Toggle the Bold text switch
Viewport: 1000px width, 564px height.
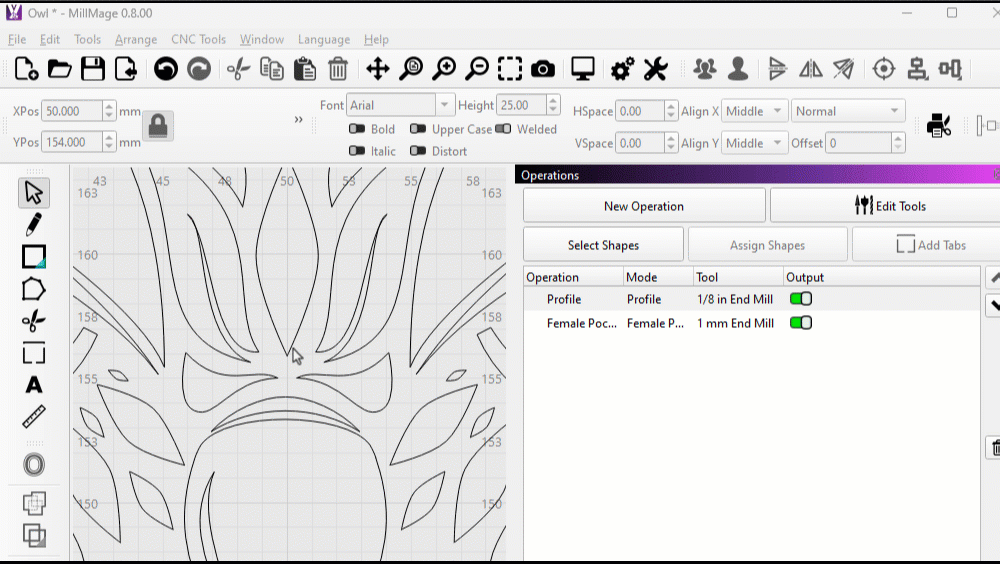pyautogui.click(x=357, y=129)
